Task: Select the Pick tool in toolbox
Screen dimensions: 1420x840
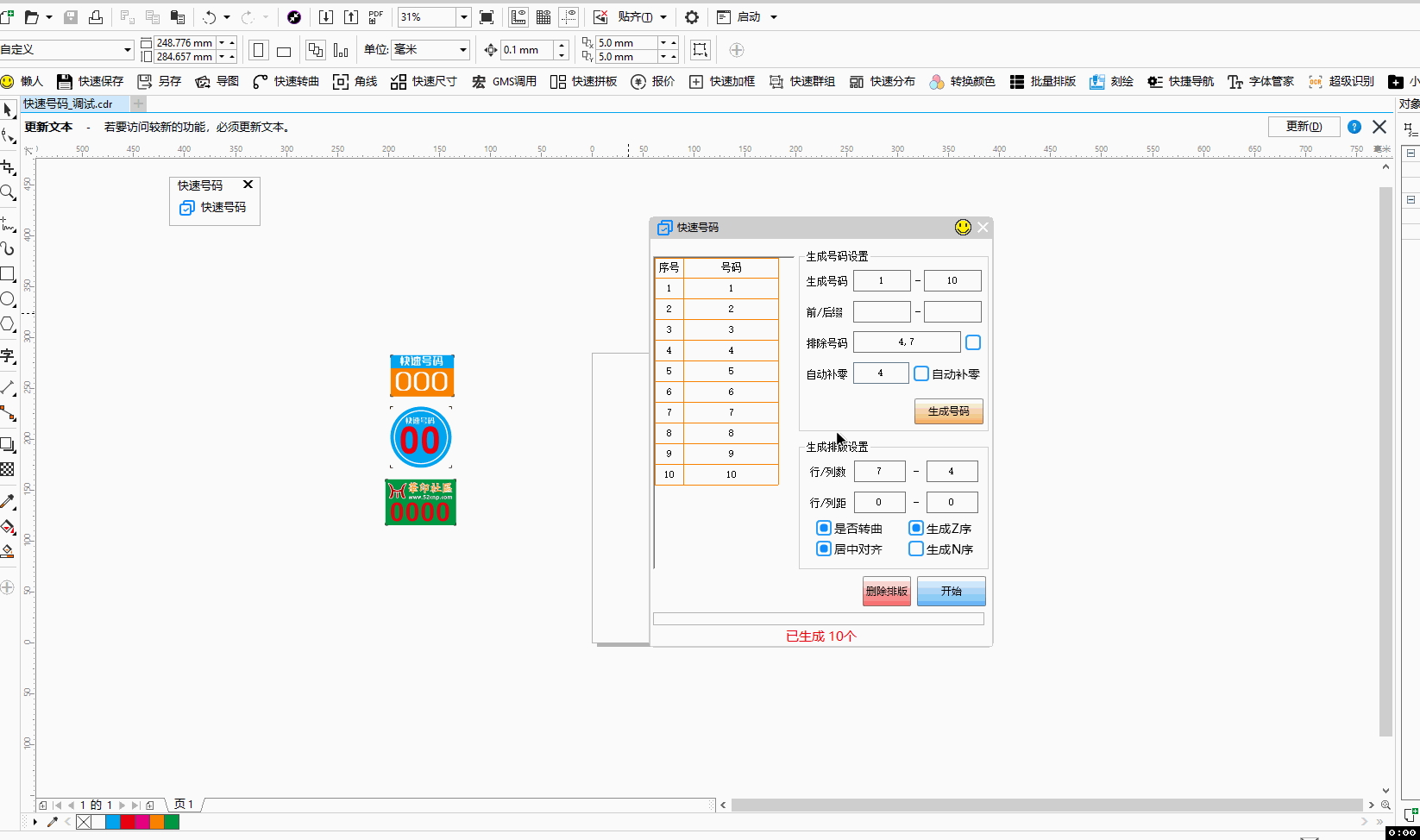Action: tap(8, 110)
